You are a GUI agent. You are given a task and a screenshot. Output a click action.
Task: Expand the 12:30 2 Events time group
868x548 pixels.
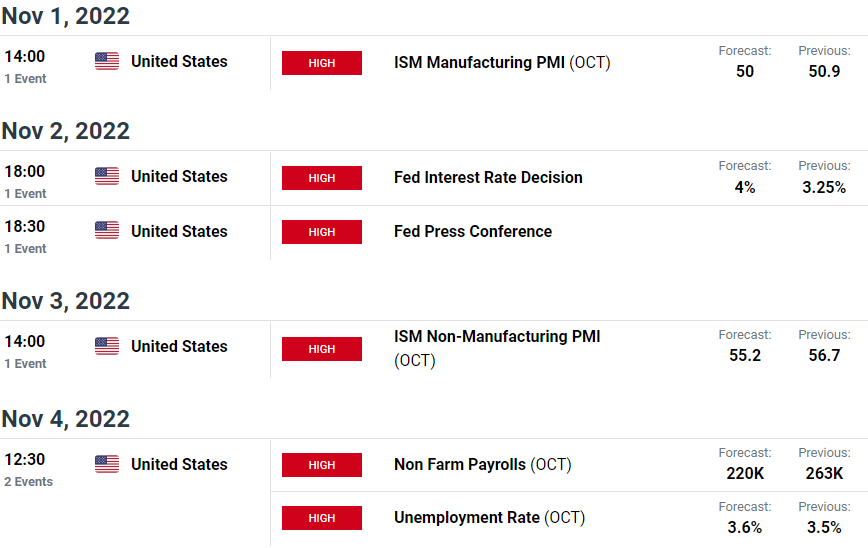pos(28,470)
